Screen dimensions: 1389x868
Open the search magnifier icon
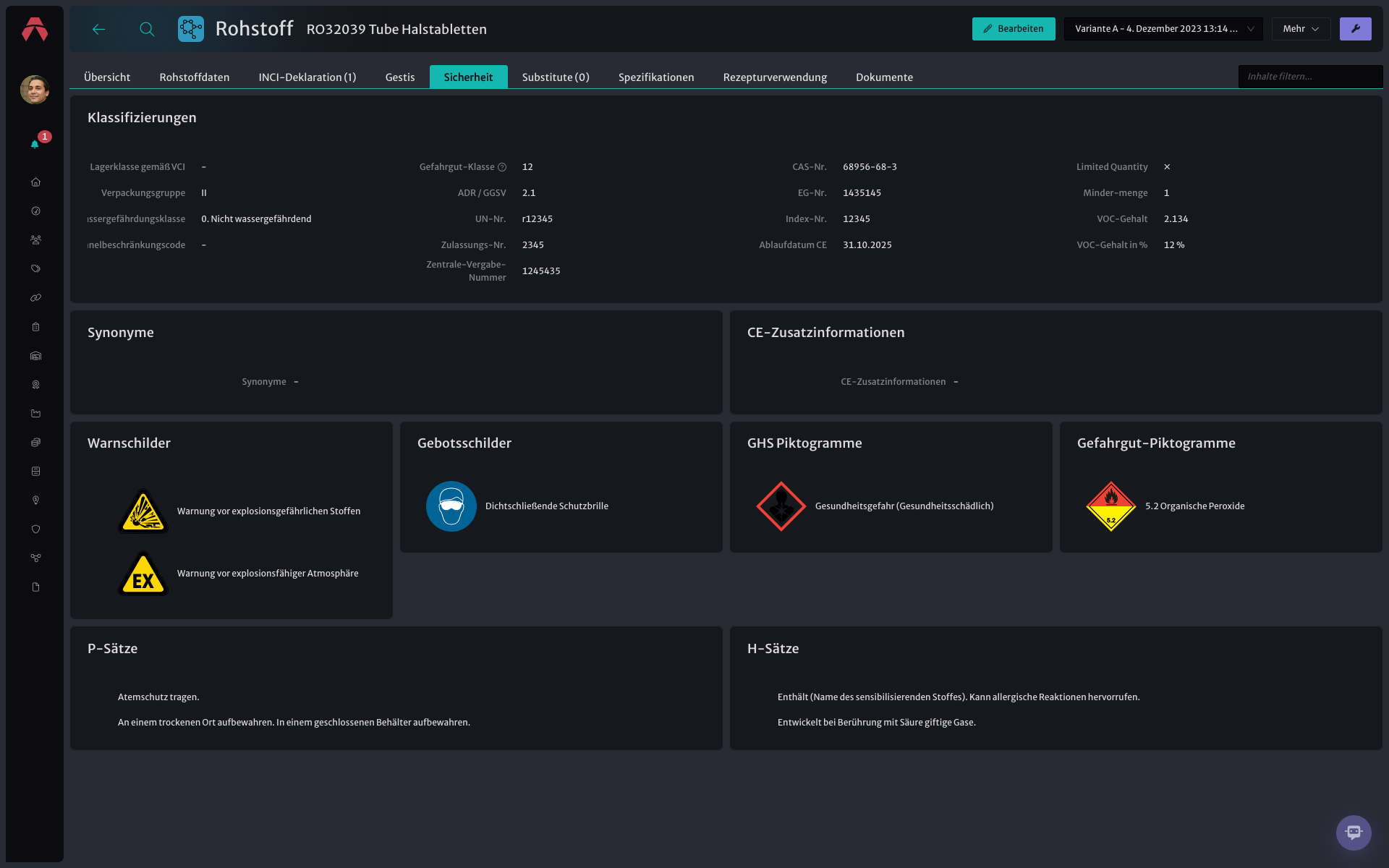click(x=147, y=29)
